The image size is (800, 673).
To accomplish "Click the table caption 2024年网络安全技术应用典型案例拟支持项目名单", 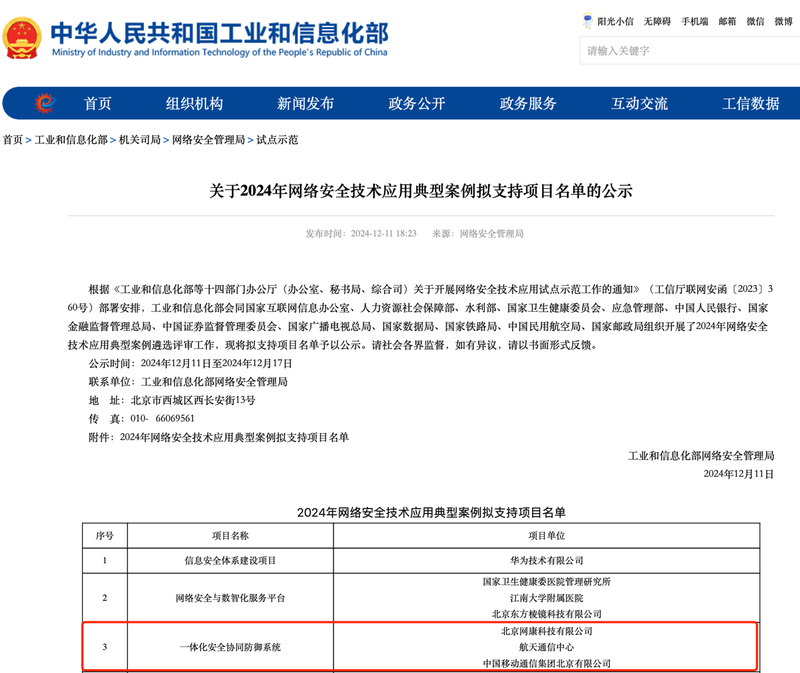I will 431,512.
